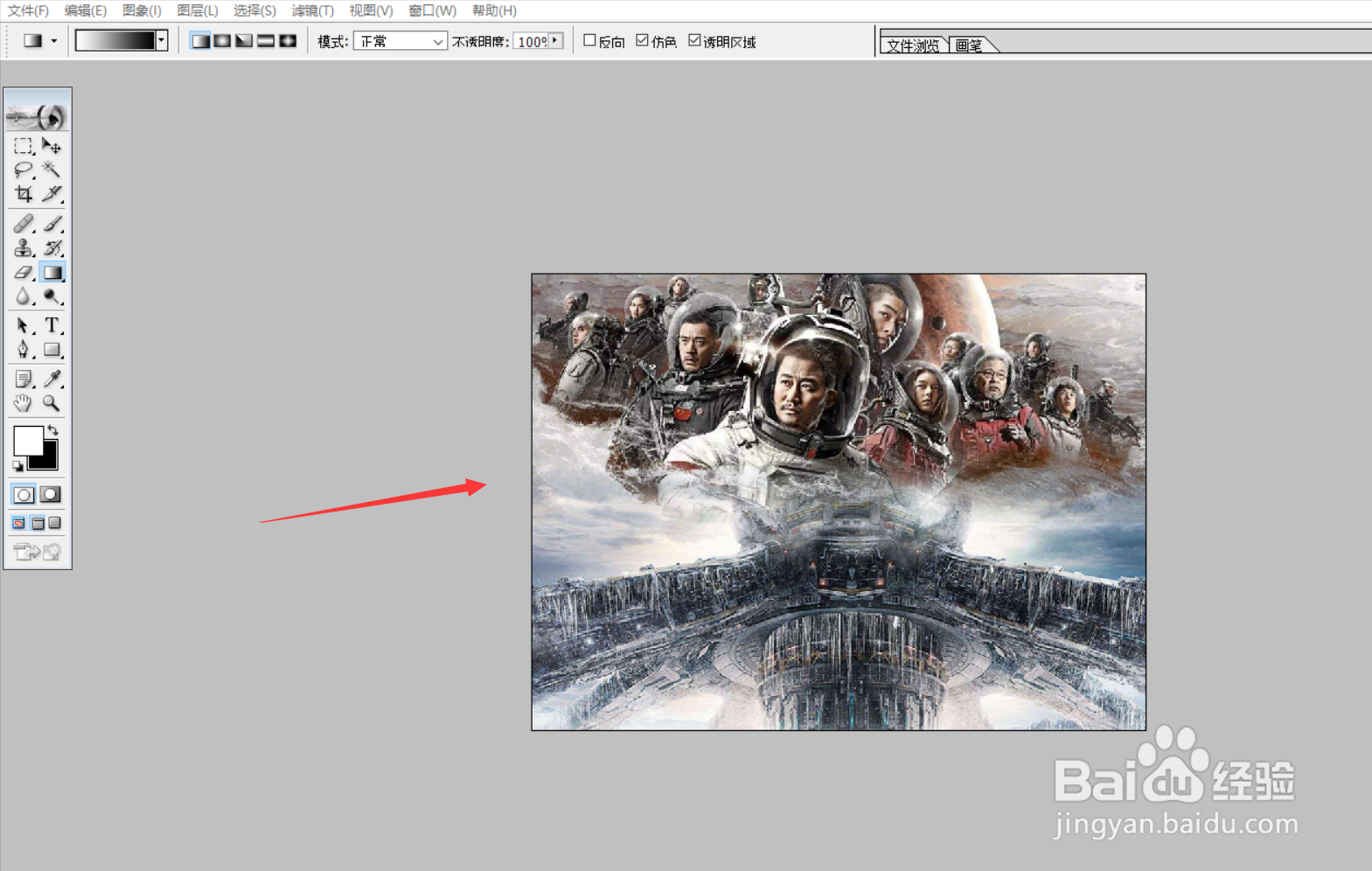Image resolution: width=1372 pixels, height=871 pixels.
Task: Select the Slice tool
Action: (52, 193)
